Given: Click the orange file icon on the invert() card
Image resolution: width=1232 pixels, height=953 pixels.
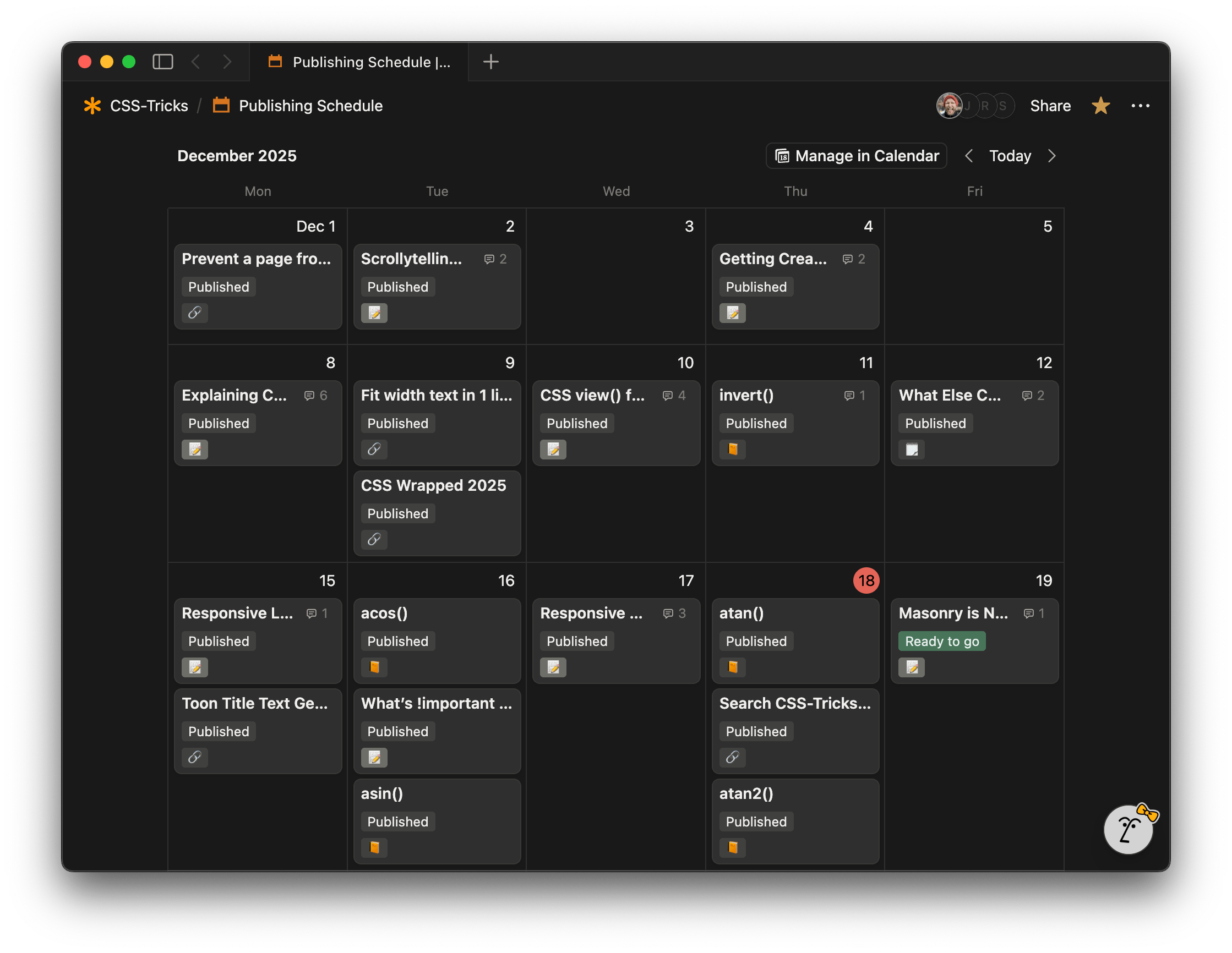Looking at the screenshot, I should (732, 450).
